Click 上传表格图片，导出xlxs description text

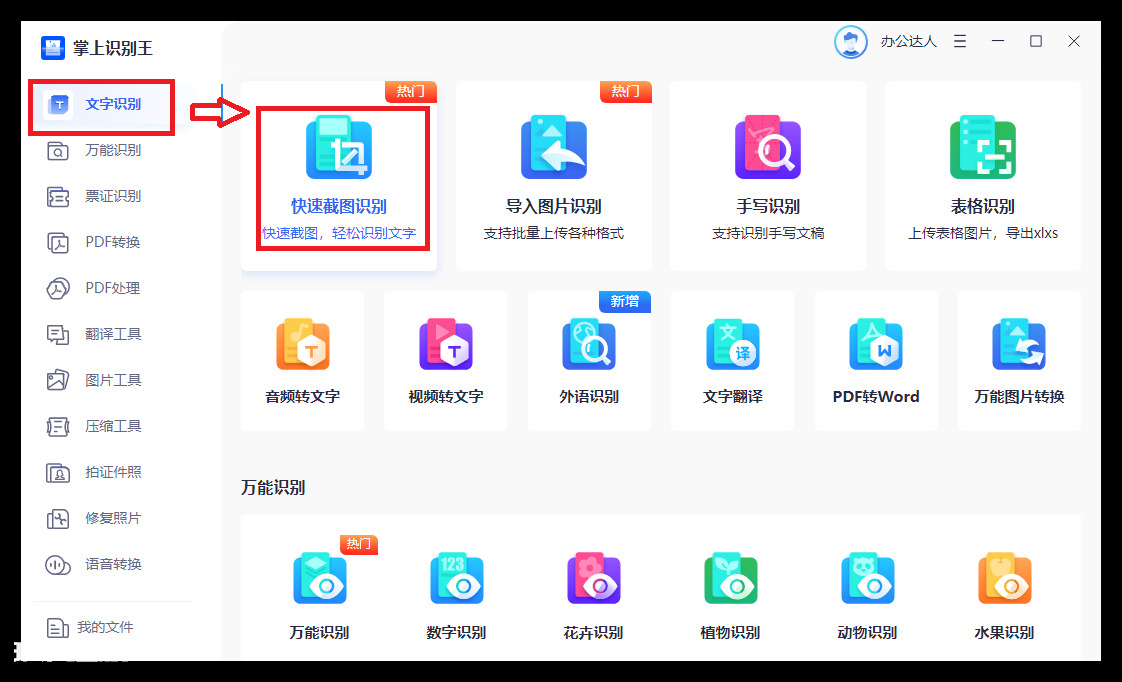(x=982, y=233)
